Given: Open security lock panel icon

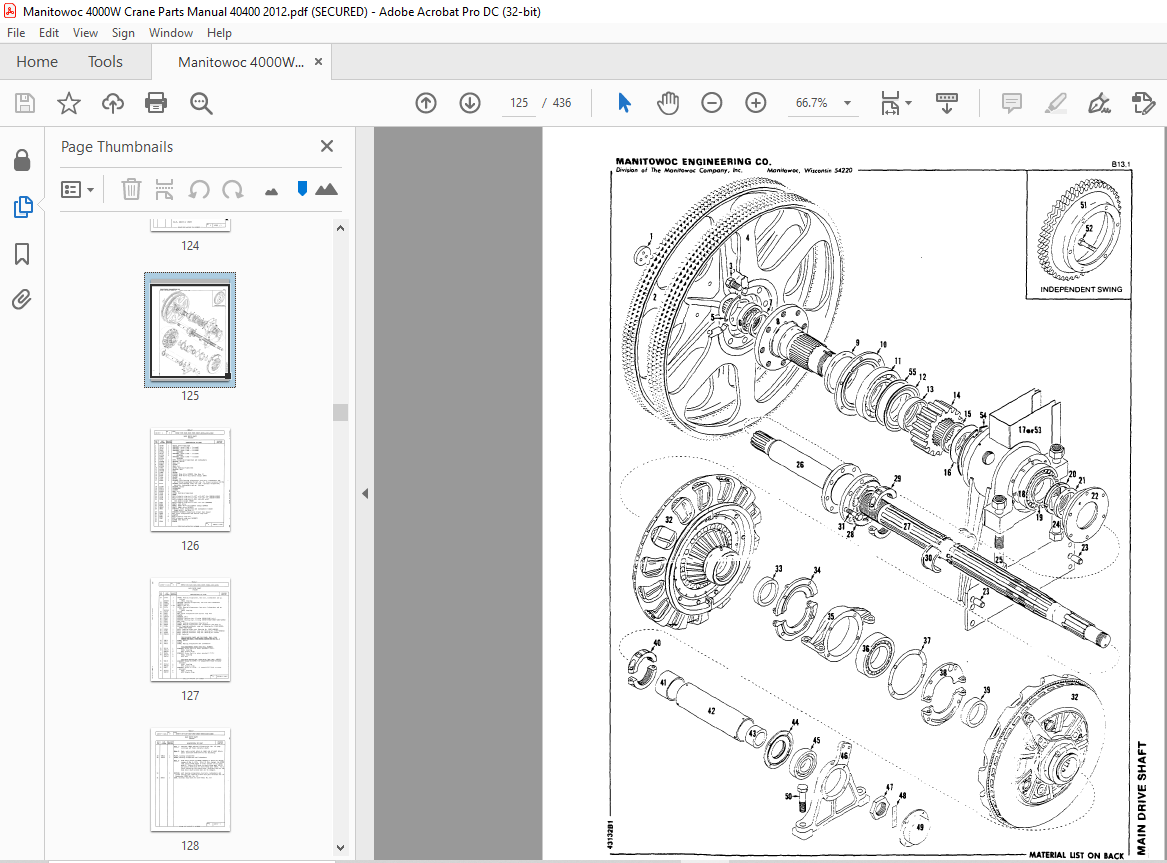Looking at the screenshot, I should pyautogui.click(x=22, y=159).
